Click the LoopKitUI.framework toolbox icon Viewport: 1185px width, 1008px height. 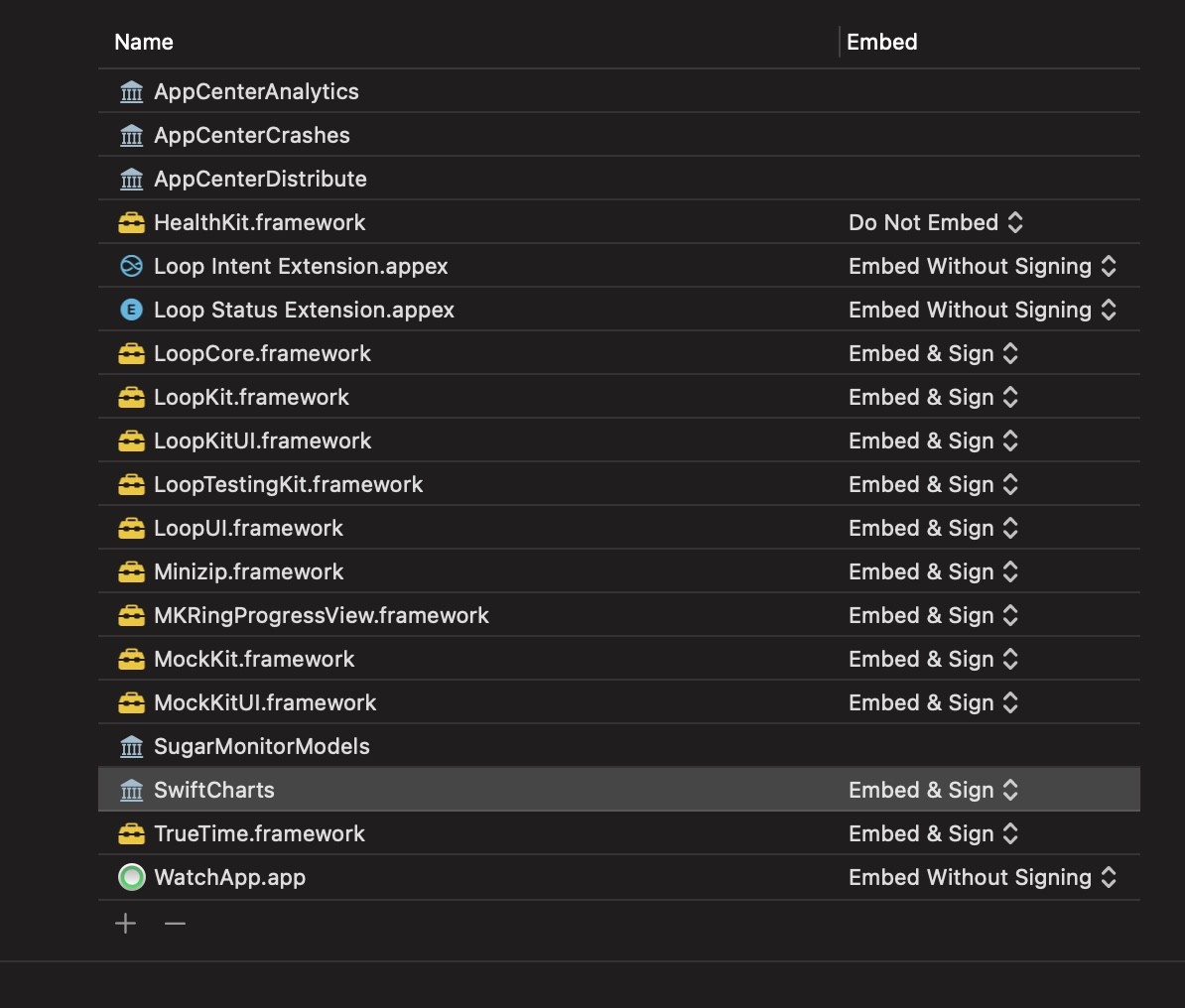(131, 441)
